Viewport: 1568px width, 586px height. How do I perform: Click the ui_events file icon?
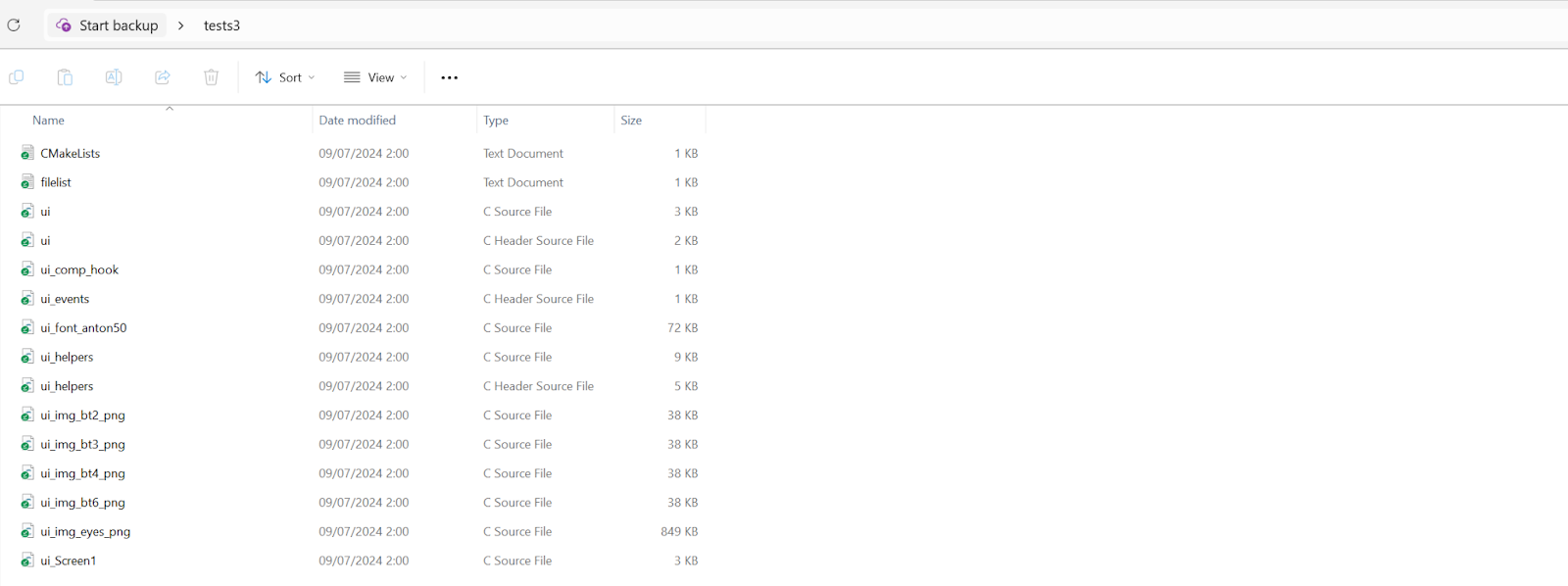point(27,299)
